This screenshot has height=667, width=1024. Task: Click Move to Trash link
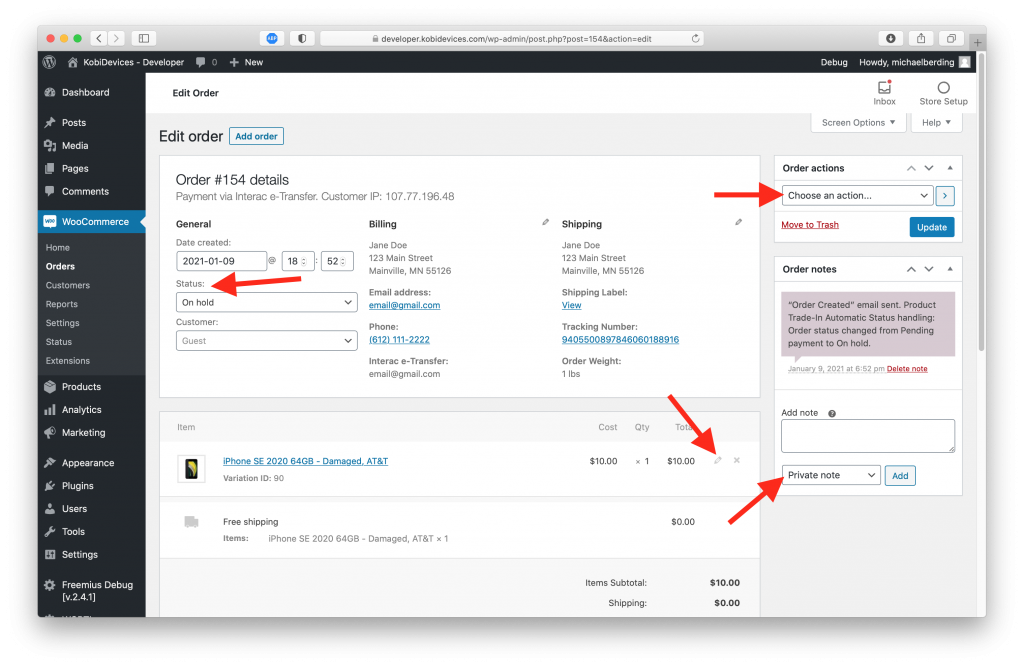click(x=810, y=225)
